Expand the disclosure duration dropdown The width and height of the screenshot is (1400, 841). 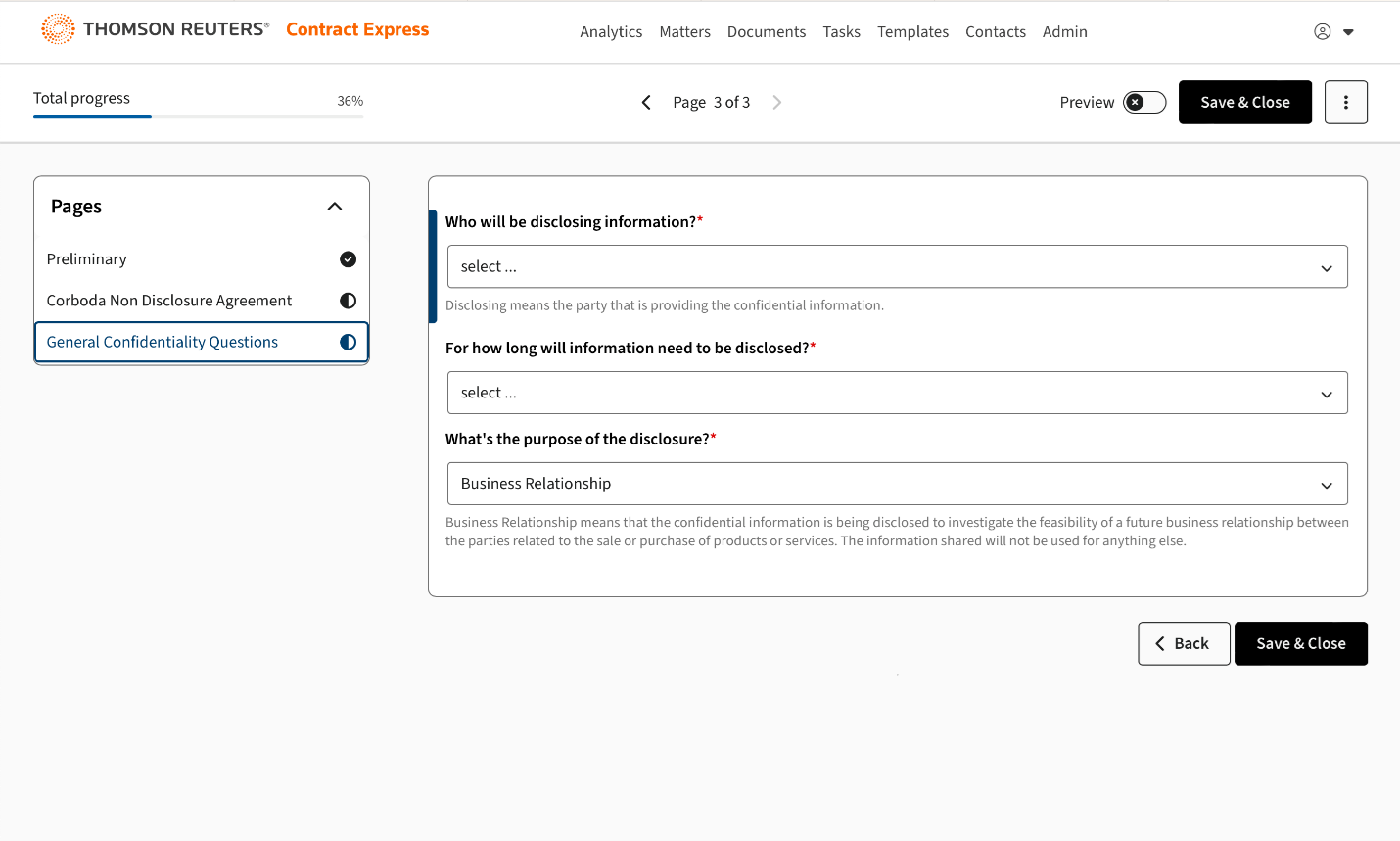[897, 393]
